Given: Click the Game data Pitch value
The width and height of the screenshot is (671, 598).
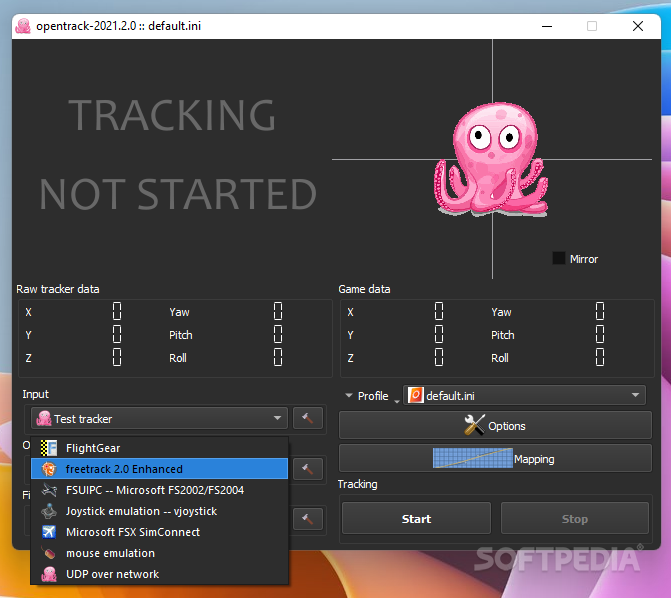Looking at the screenshot, I should (600, 334).
